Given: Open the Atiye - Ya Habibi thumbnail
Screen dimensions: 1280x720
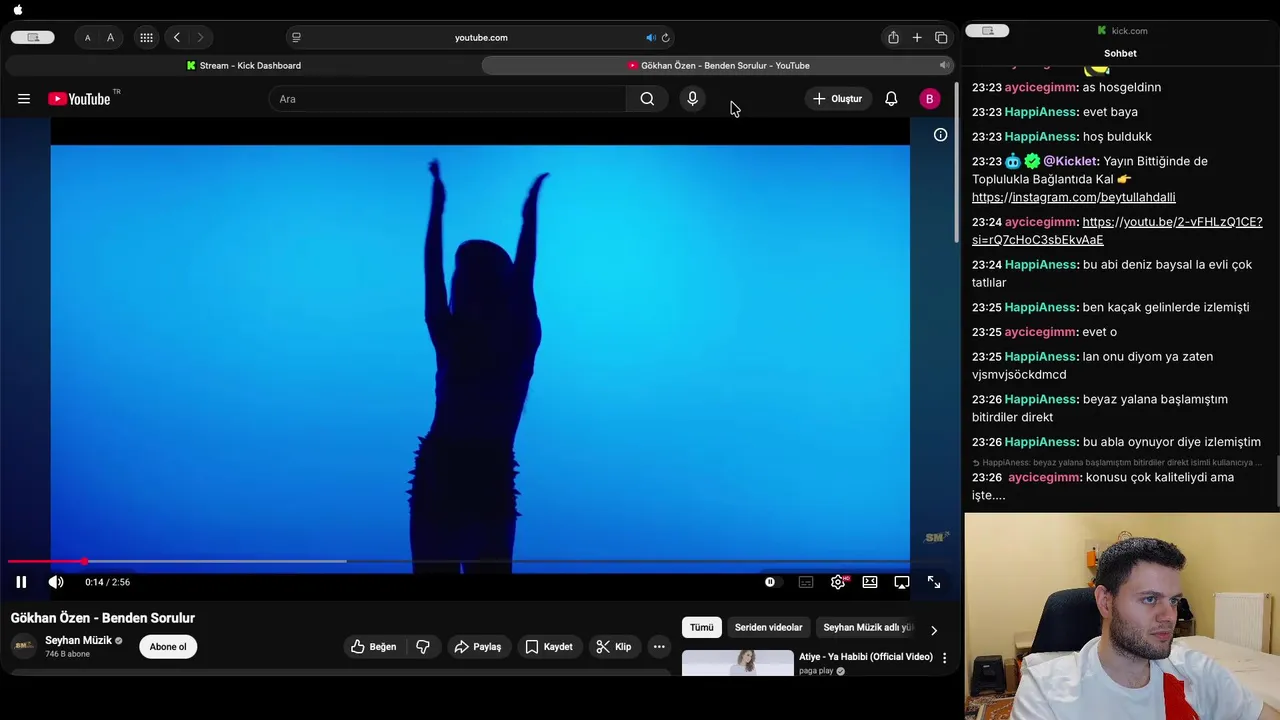Looking at the screenshot, I should pos(738,663).
